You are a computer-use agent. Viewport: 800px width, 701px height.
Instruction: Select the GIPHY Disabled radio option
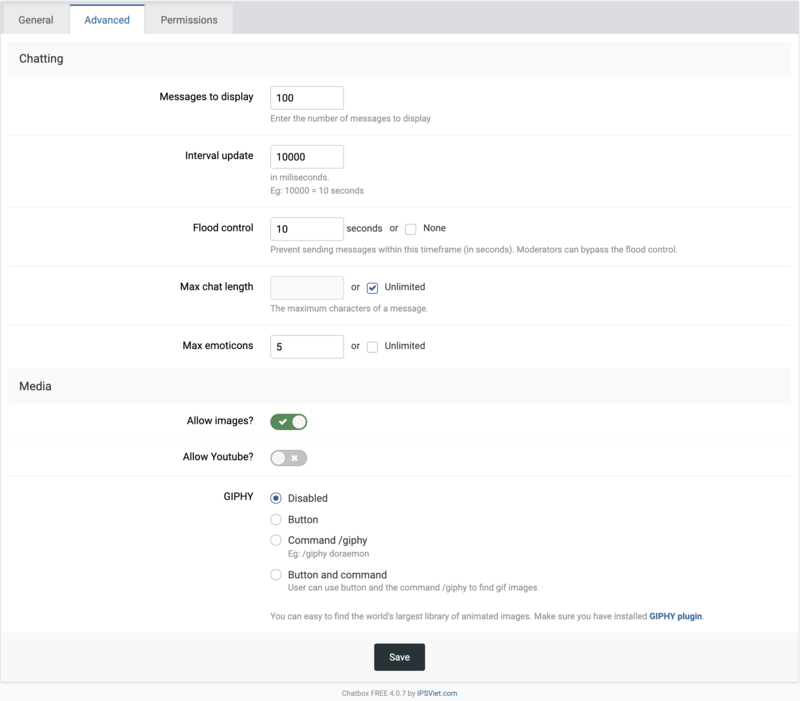click(276, 498)
